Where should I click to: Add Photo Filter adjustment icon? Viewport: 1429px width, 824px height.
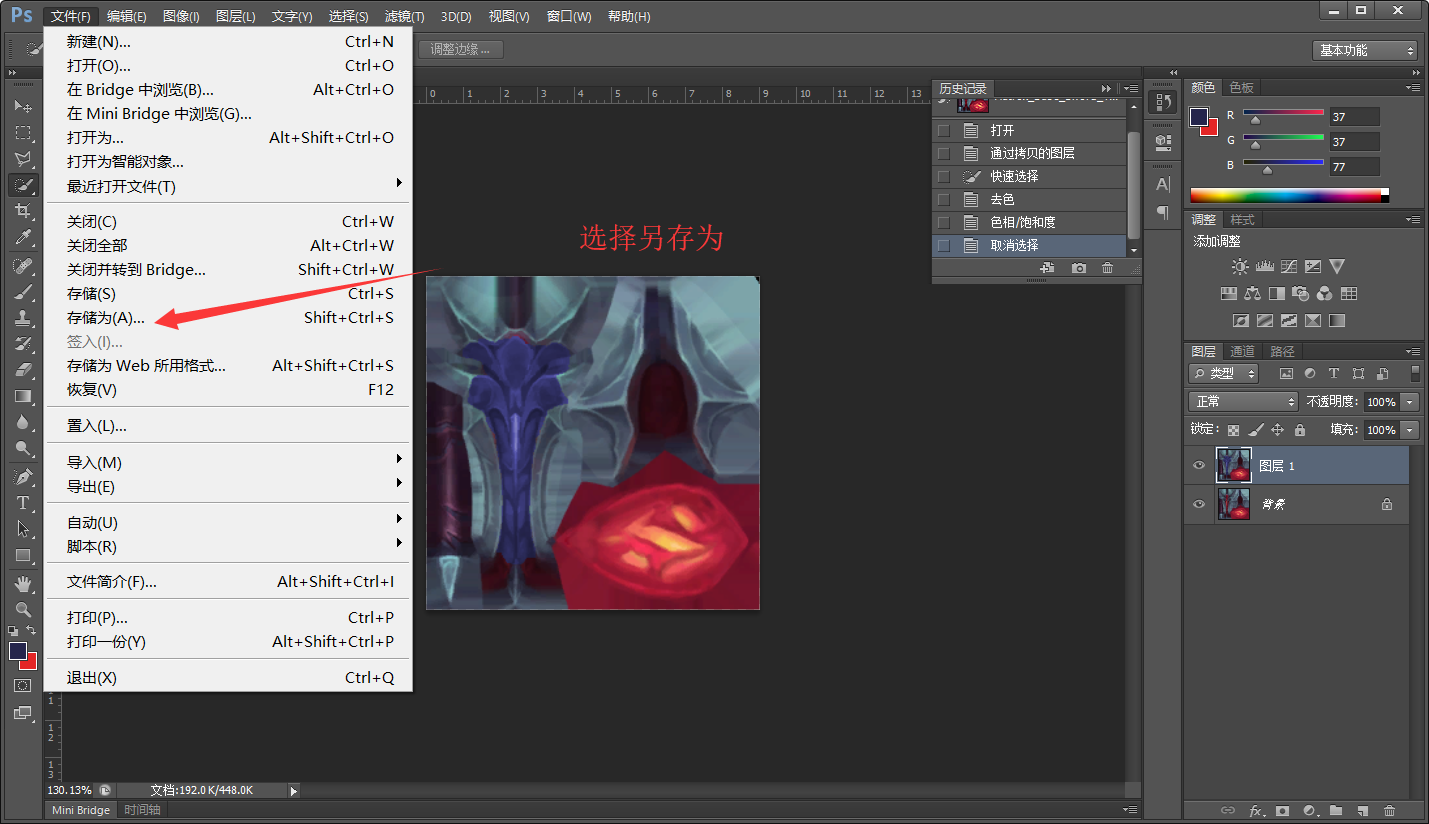[1301, 294]
